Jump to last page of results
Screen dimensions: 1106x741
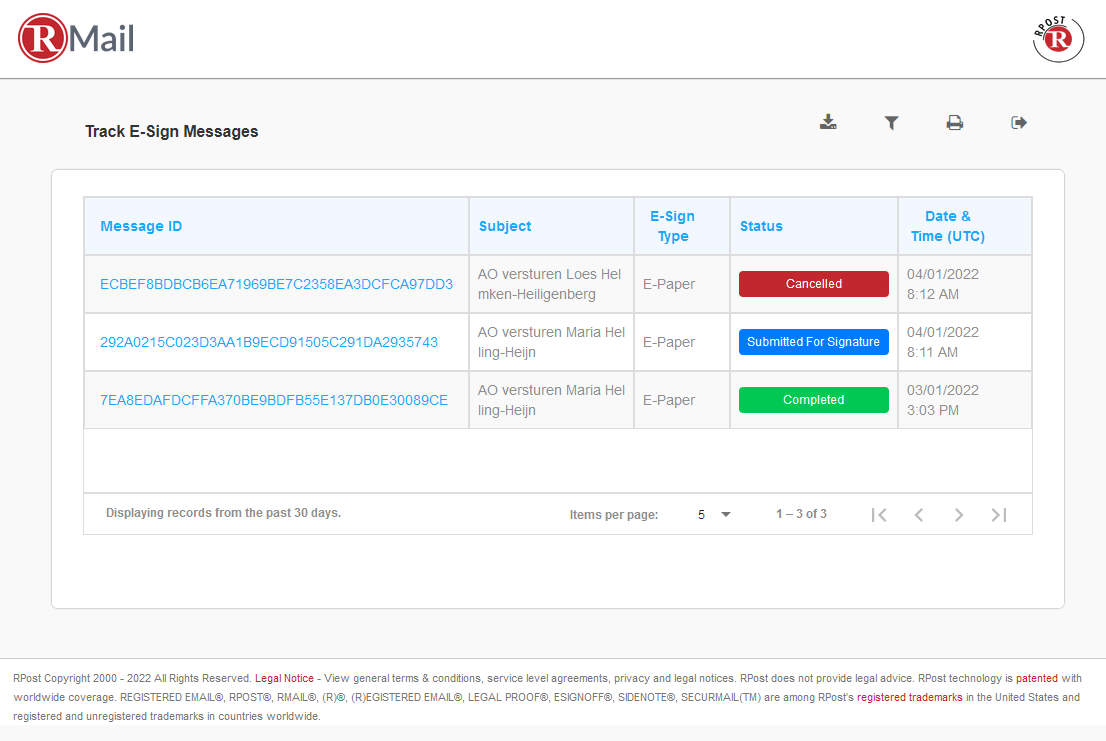click(998, 515)
